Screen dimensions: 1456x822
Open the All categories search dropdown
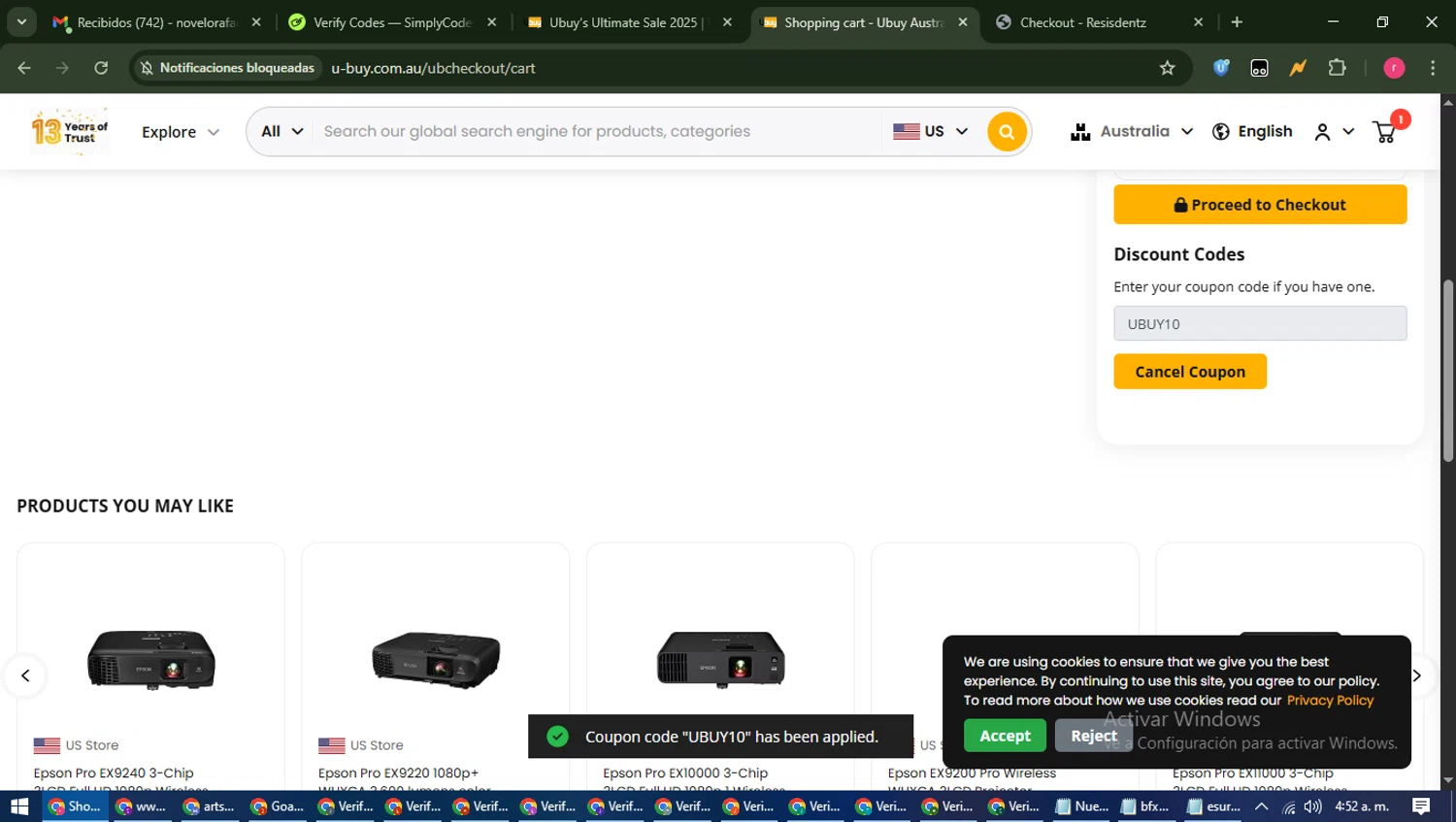(281, 131)
